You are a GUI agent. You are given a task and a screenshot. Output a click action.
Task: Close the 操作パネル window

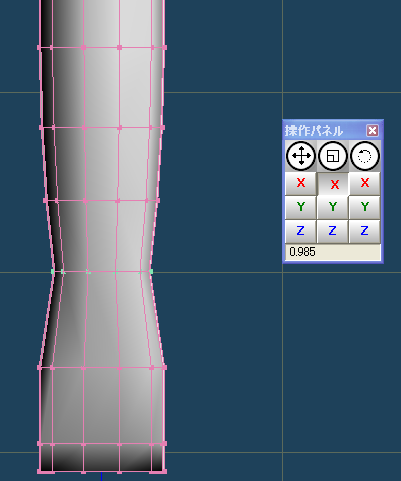point(372,130)
